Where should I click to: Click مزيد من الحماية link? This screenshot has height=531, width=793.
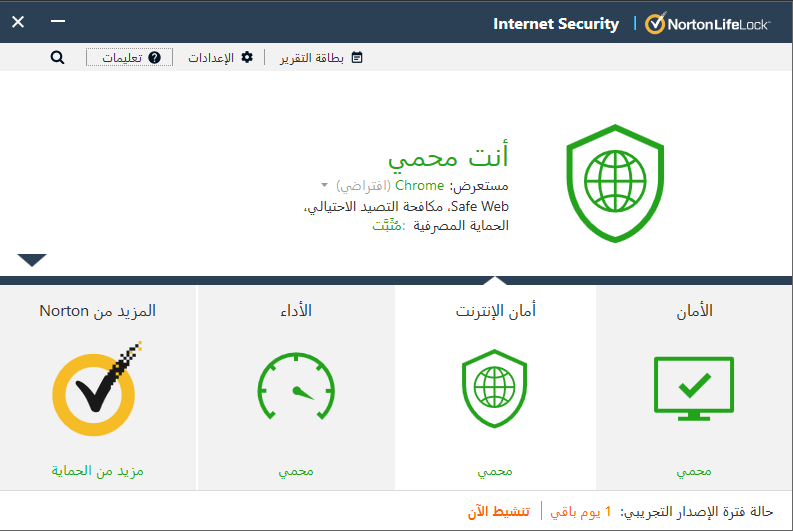click(x=98, y=471)
